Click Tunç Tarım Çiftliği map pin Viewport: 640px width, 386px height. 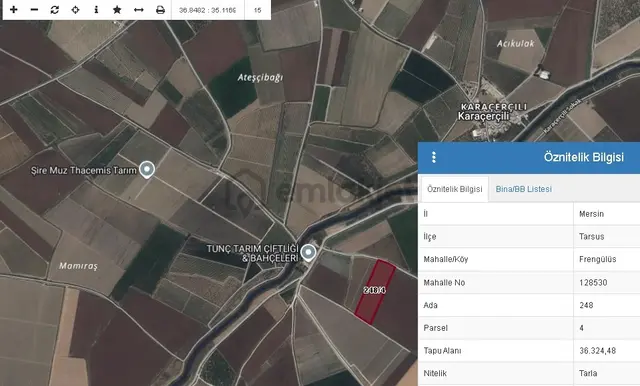point(308,253)
